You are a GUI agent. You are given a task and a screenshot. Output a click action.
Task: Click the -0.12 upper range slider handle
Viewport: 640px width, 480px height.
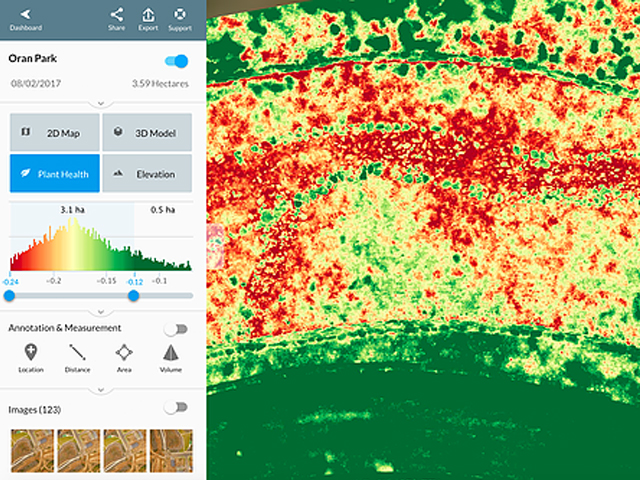pos(133,295)
